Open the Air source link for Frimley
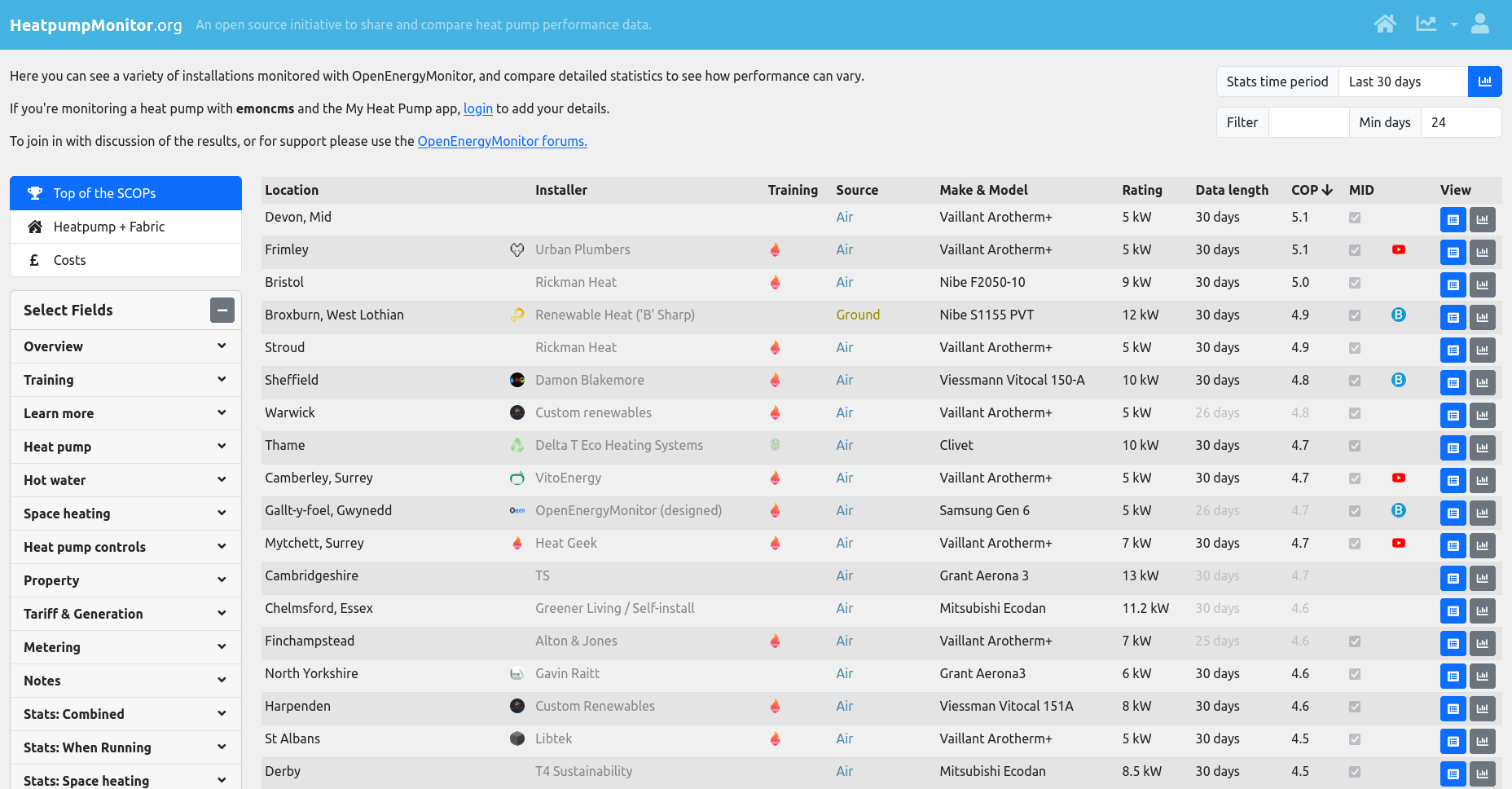Screen dimensions: 1512x789 (x=844, y=249)
